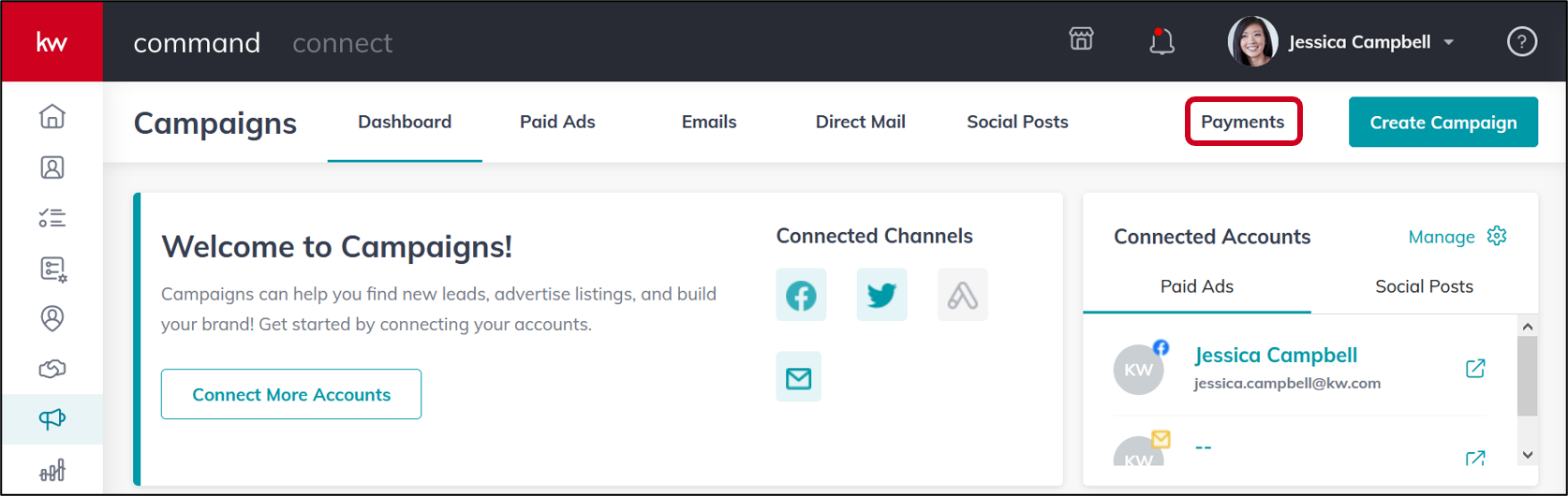The width and height of the screenshot is (1568, 496).
Task: Click the Twitter connected channel icon
Action: pos(881,295)
